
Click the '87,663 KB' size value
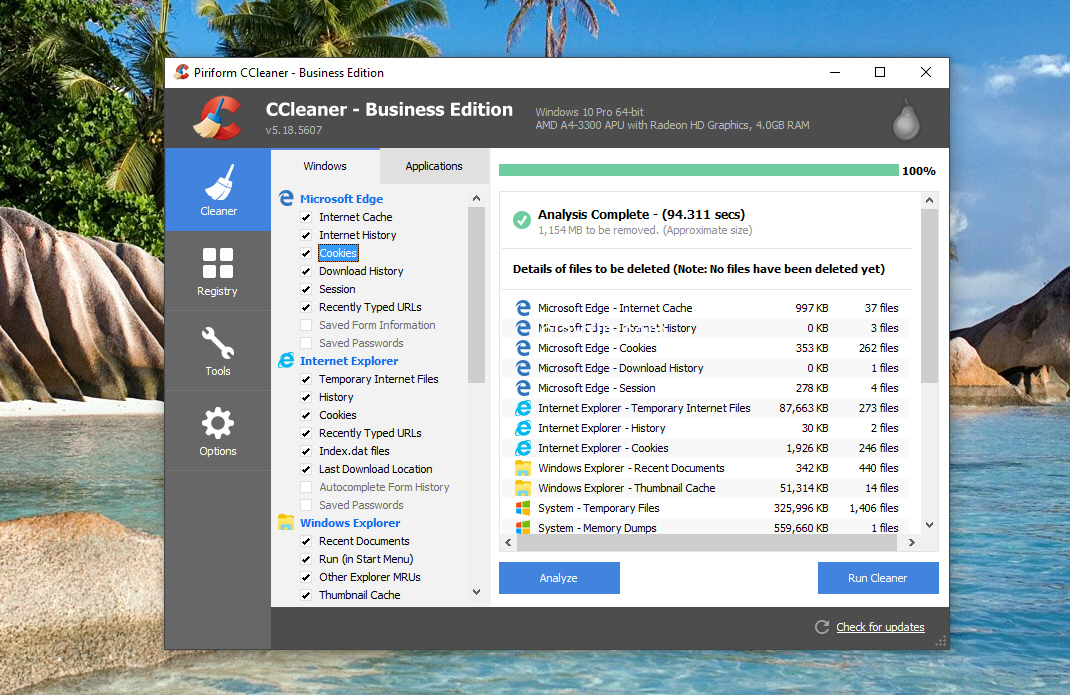click(803, 408)
